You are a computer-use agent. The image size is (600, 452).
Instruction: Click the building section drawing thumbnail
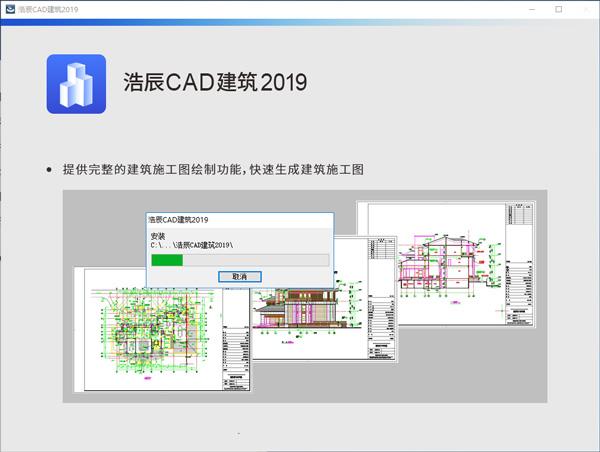pyautogui.click(x=446, y=264)
